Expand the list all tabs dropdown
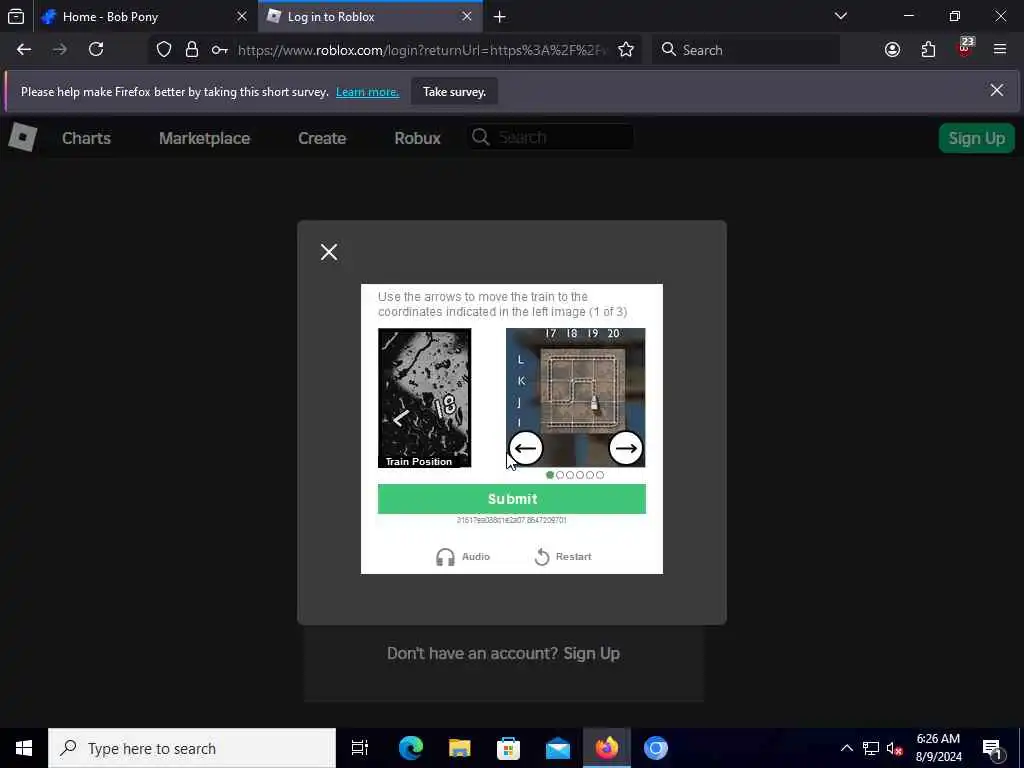1024x768 pixels. pos(841,16)
